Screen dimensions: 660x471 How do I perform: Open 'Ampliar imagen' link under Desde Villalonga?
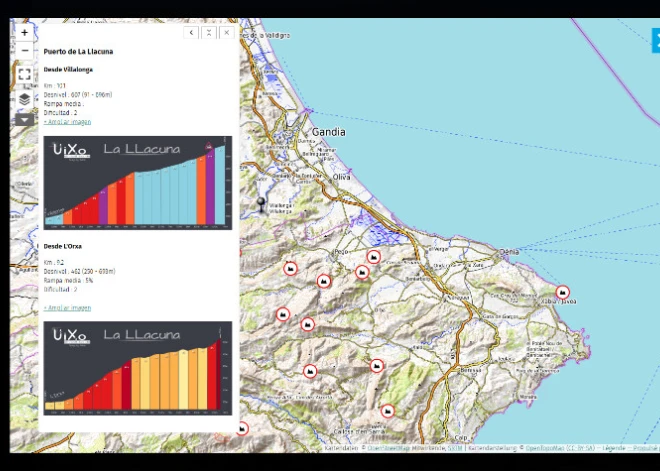[x=67, y=122]
